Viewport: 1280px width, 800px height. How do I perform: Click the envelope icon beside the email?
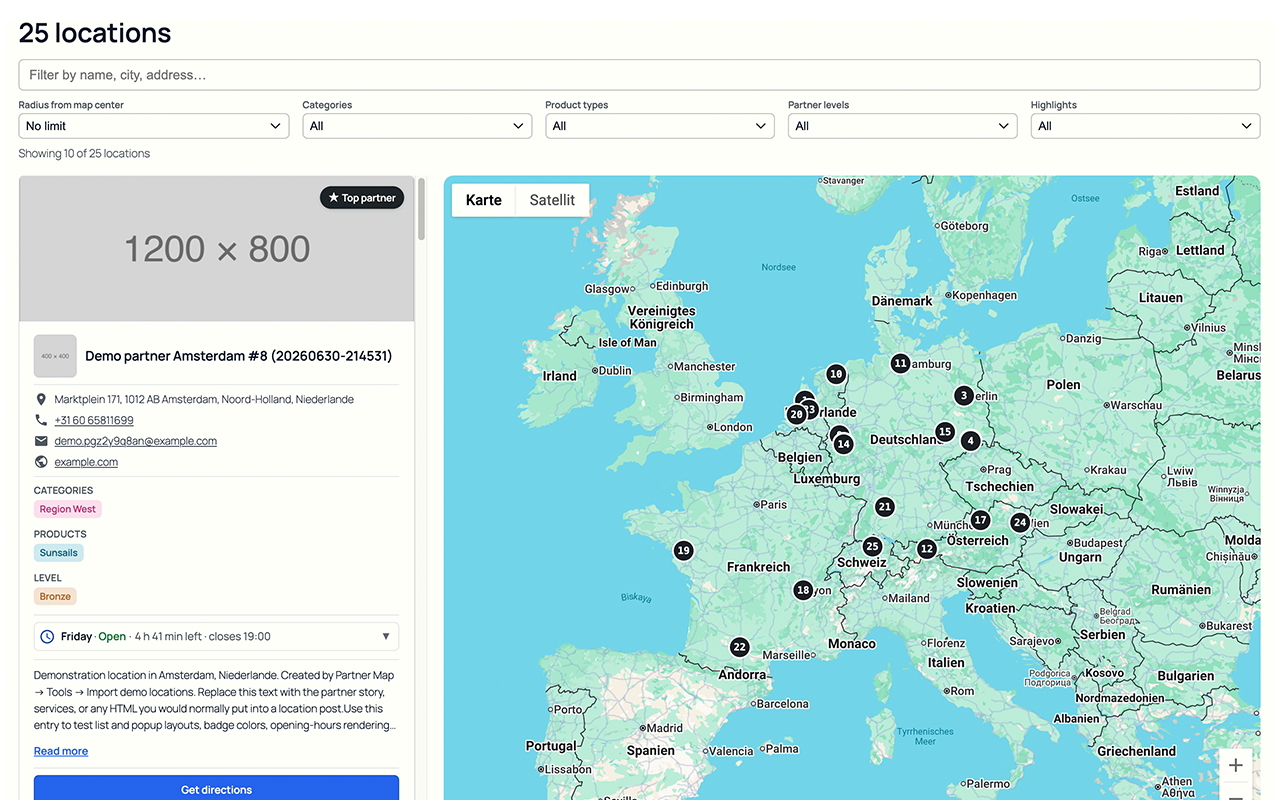pos(41,441)
